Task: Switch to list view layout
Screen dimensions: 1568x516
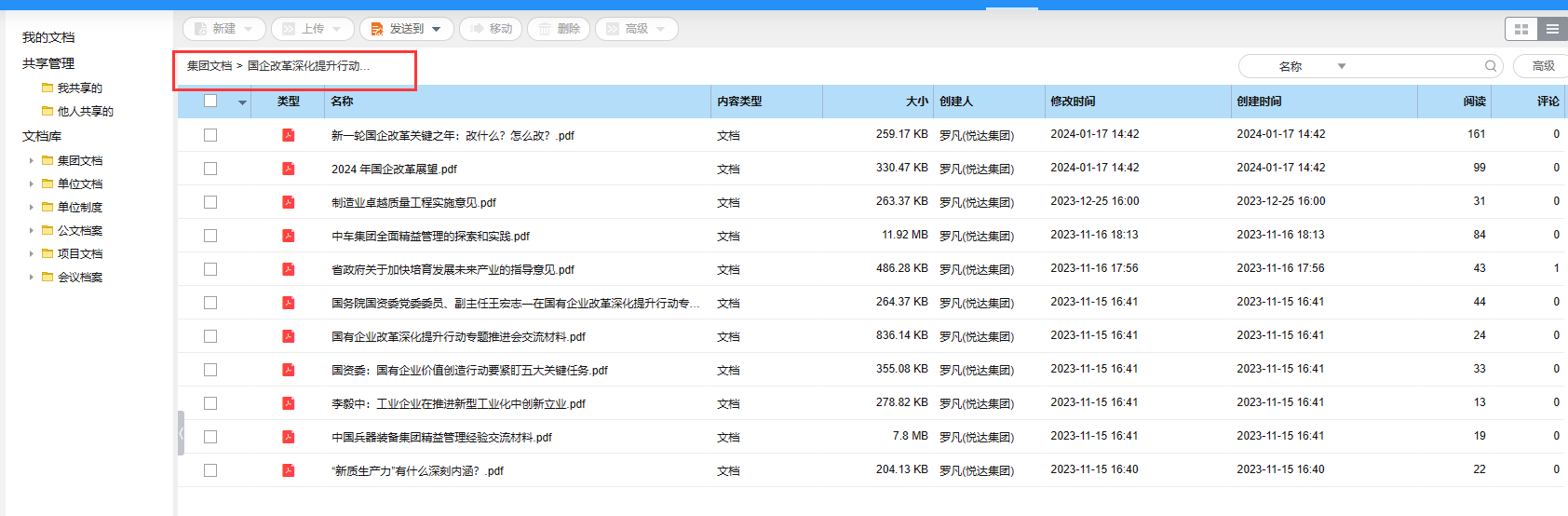Action: pyautogui.click(x=1552, y=29)
